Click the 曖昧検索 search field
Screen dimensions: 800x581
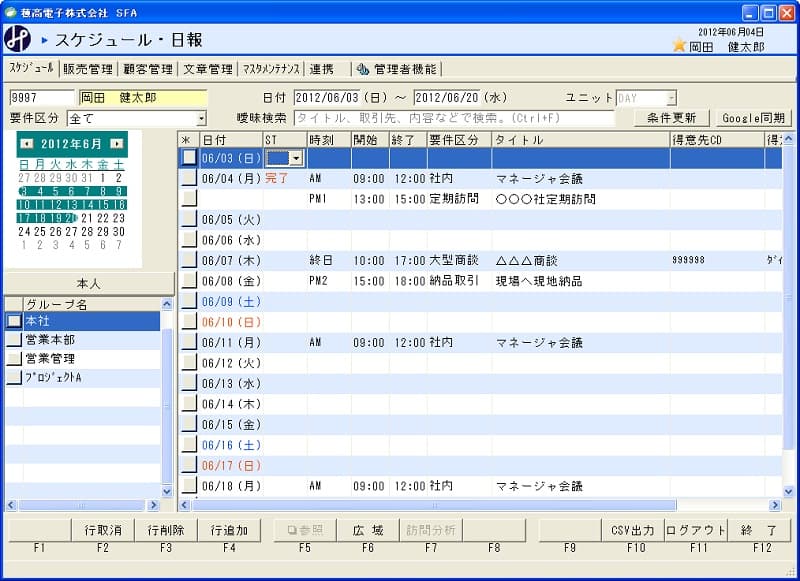pos(454,118)
